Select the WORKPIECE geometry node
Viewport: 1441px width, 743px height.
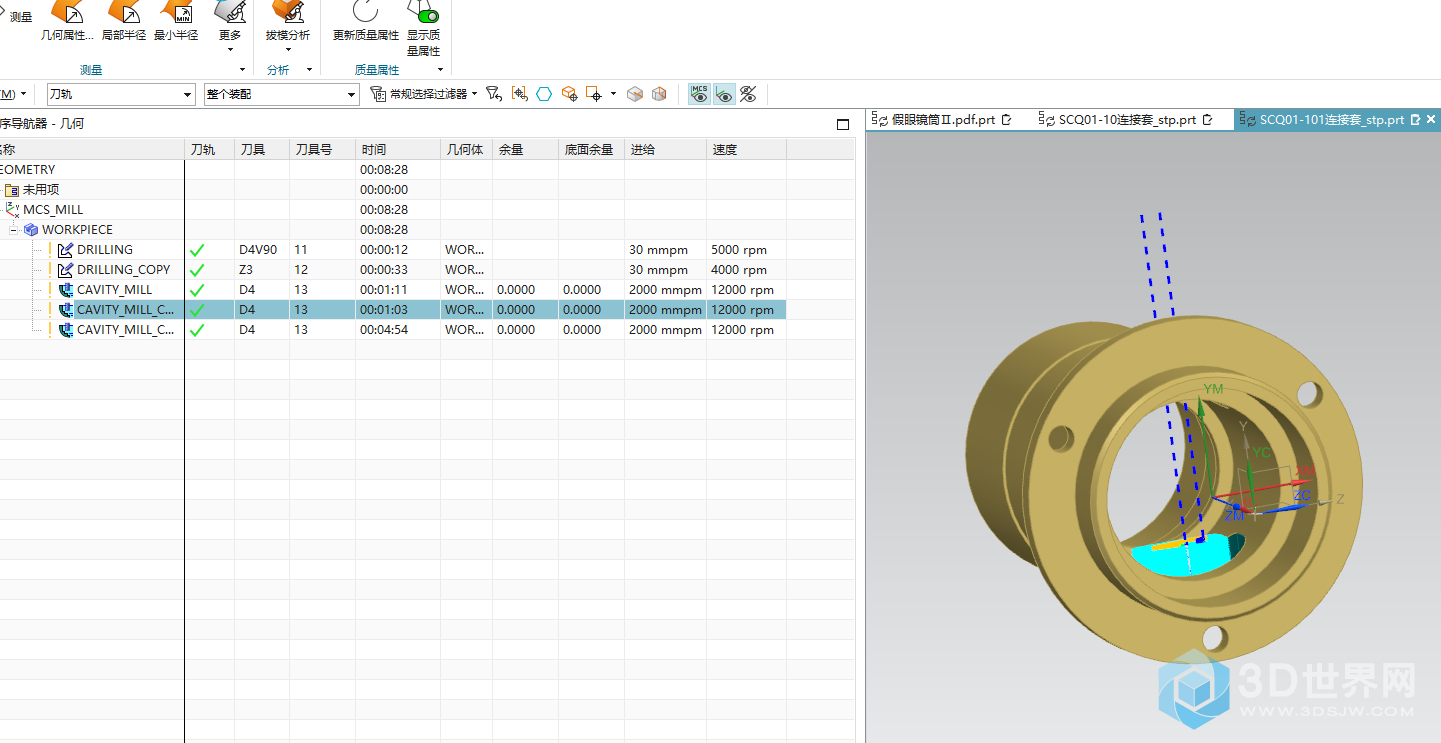click(77, 229)
